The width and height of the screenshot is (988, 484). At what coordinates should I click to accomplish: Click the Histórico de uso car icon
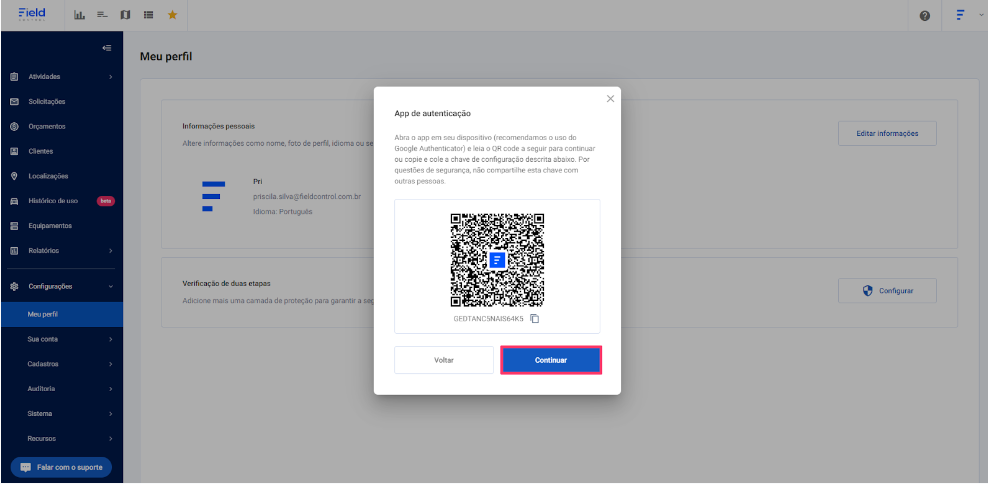tap(14, 201)
